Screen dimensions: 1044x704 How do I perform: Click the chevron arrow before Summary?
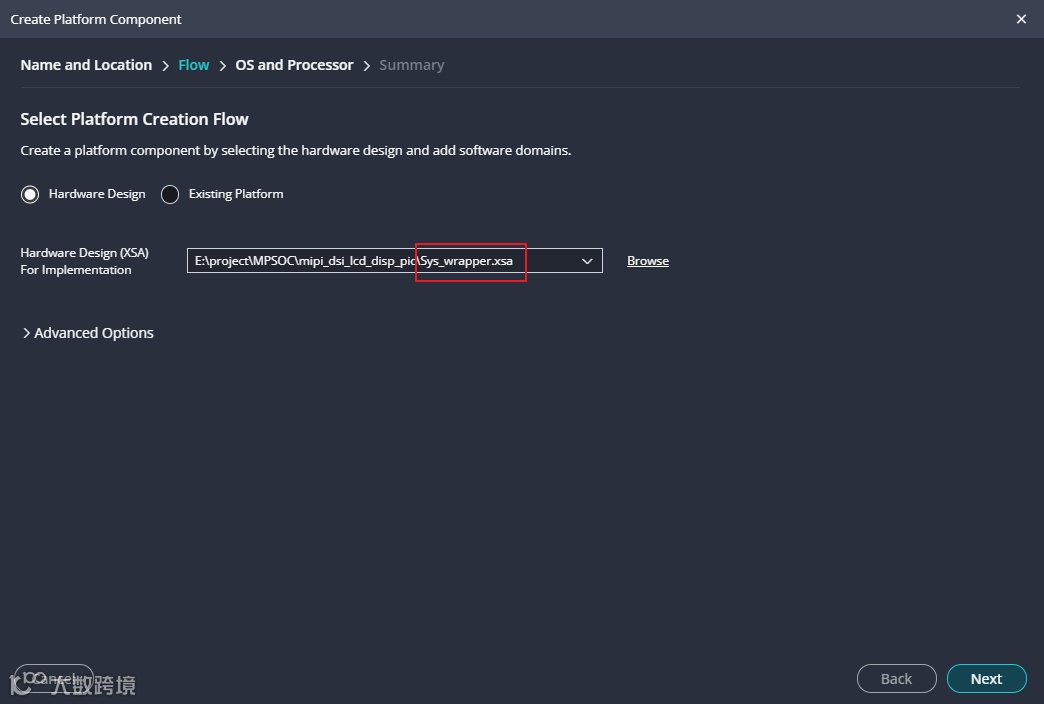pyautogui.click(x=367, y=66)
